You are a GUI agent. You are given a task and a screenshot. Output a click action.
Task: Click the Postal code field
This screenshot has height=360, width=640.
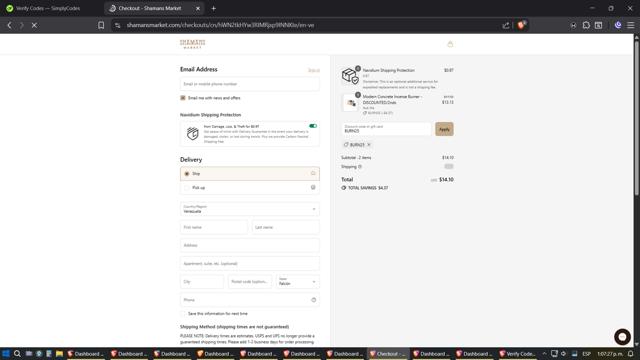(250, 282)
